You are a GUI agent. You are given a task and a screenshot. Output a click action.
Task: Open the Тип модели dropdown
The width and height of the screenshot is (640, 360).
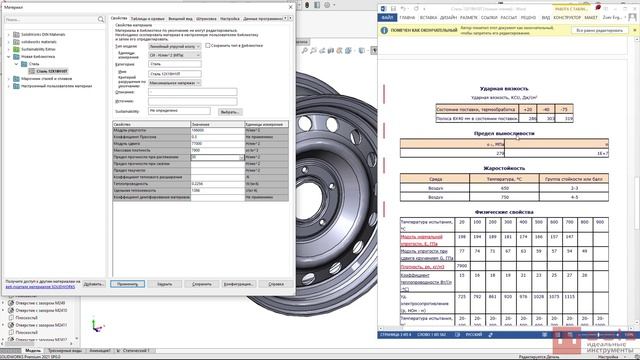tap(174, 47)
